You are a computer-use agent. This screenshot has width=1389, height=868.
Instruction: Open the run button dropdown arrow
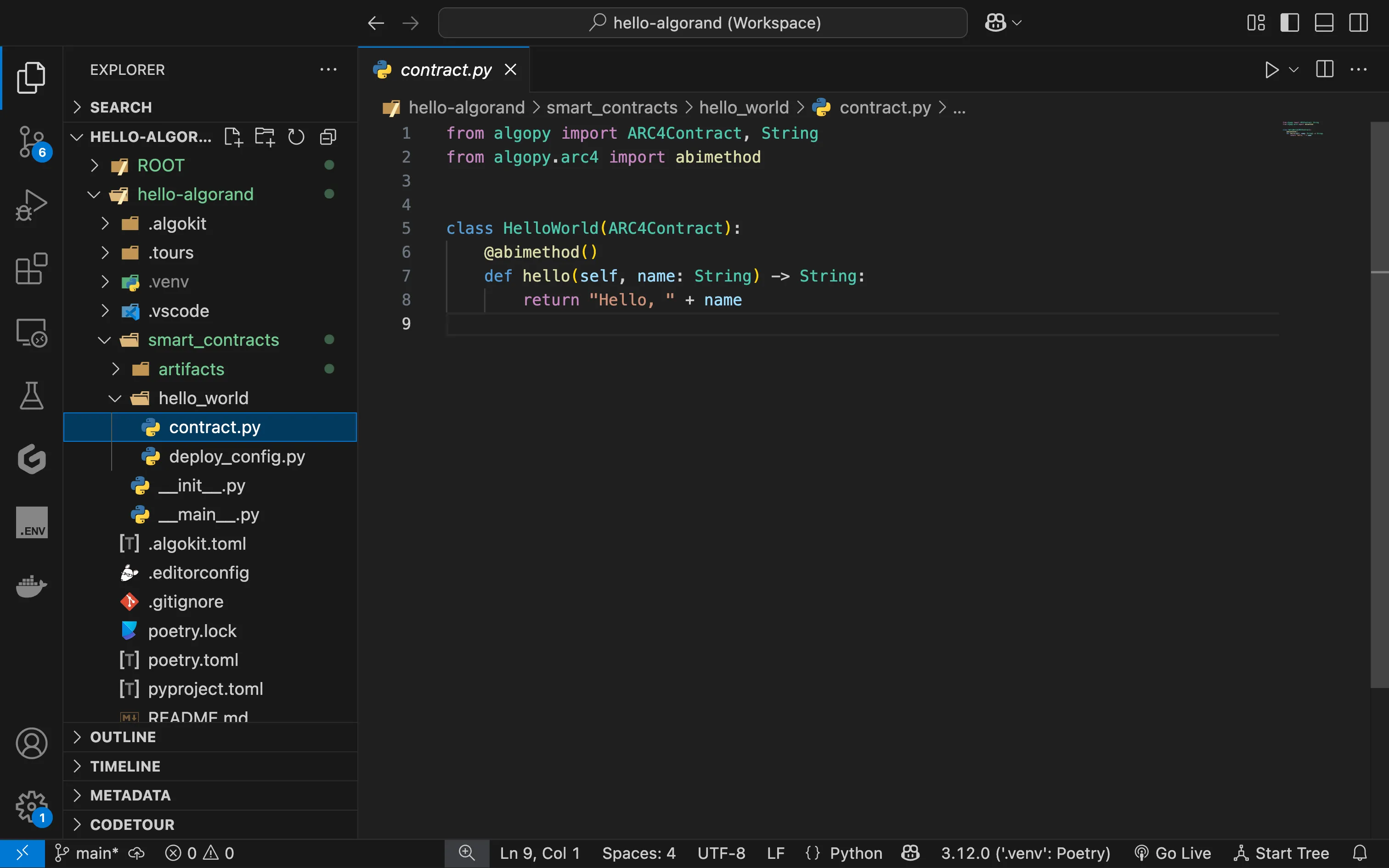pyautogui.click(x=1294, y=70)
